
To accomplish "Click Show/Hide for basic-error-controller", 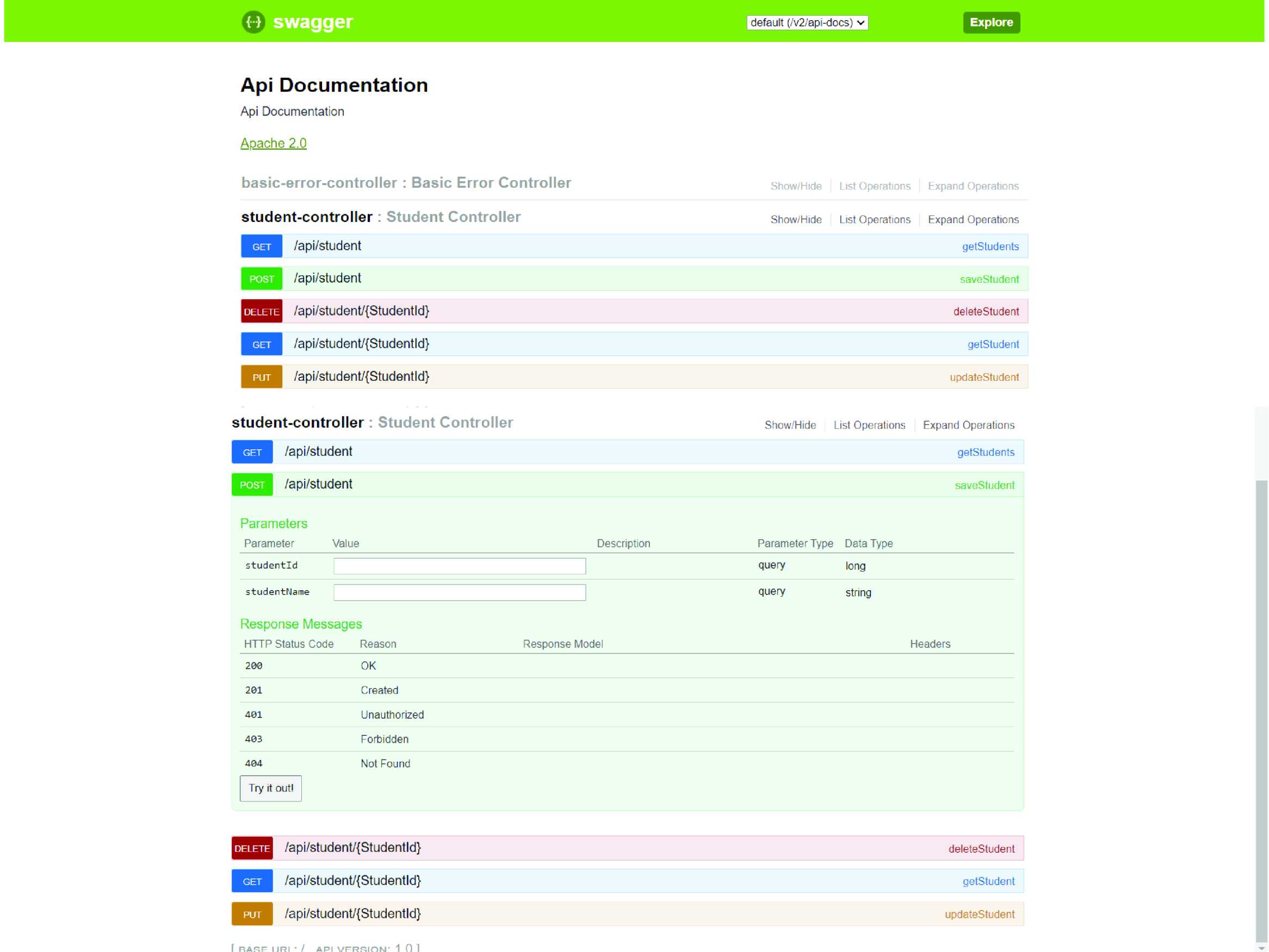I will click(795, 186).
